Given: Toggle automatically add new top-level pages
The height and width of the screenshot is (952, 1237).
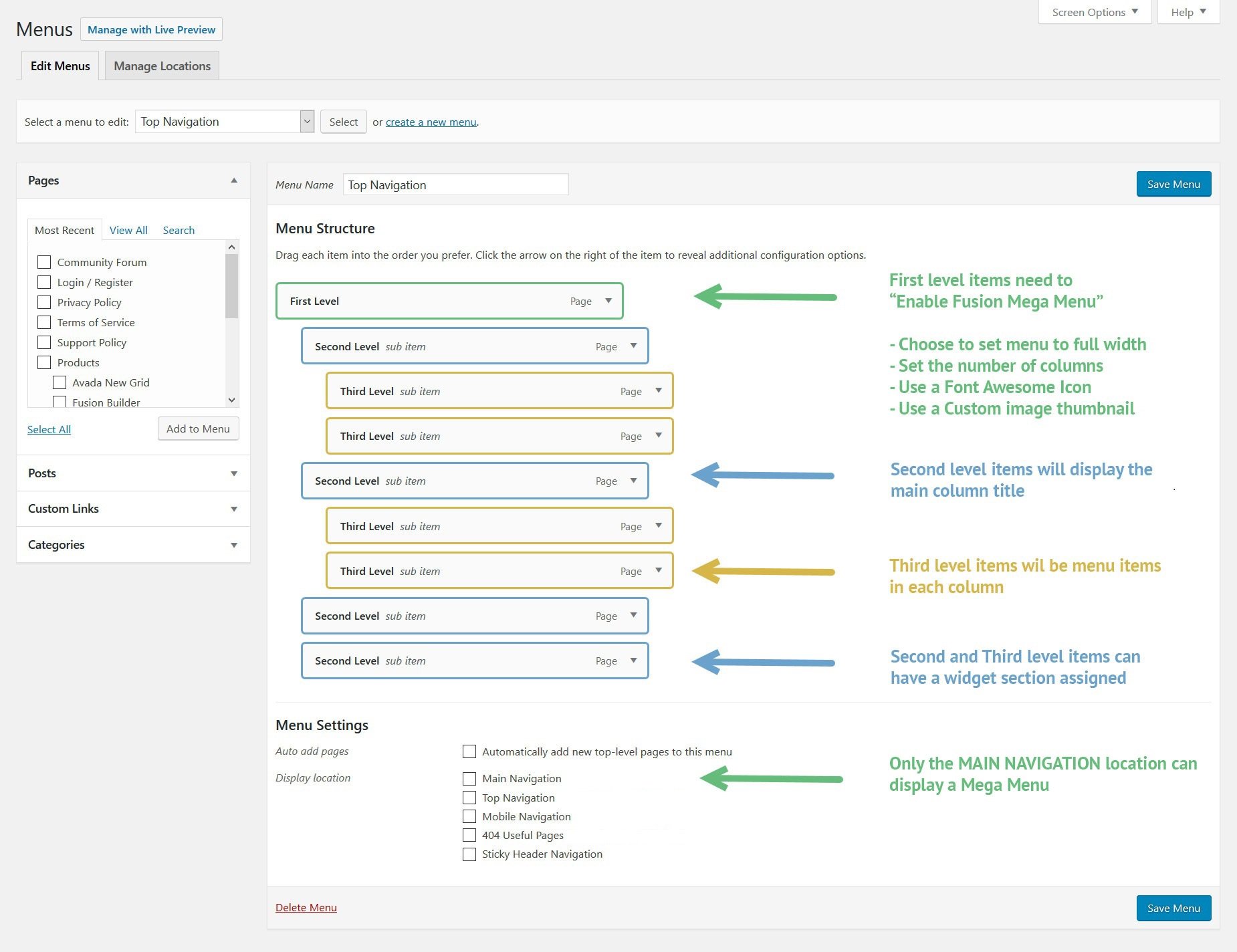Looking at the screenshot, I should 469,751.
